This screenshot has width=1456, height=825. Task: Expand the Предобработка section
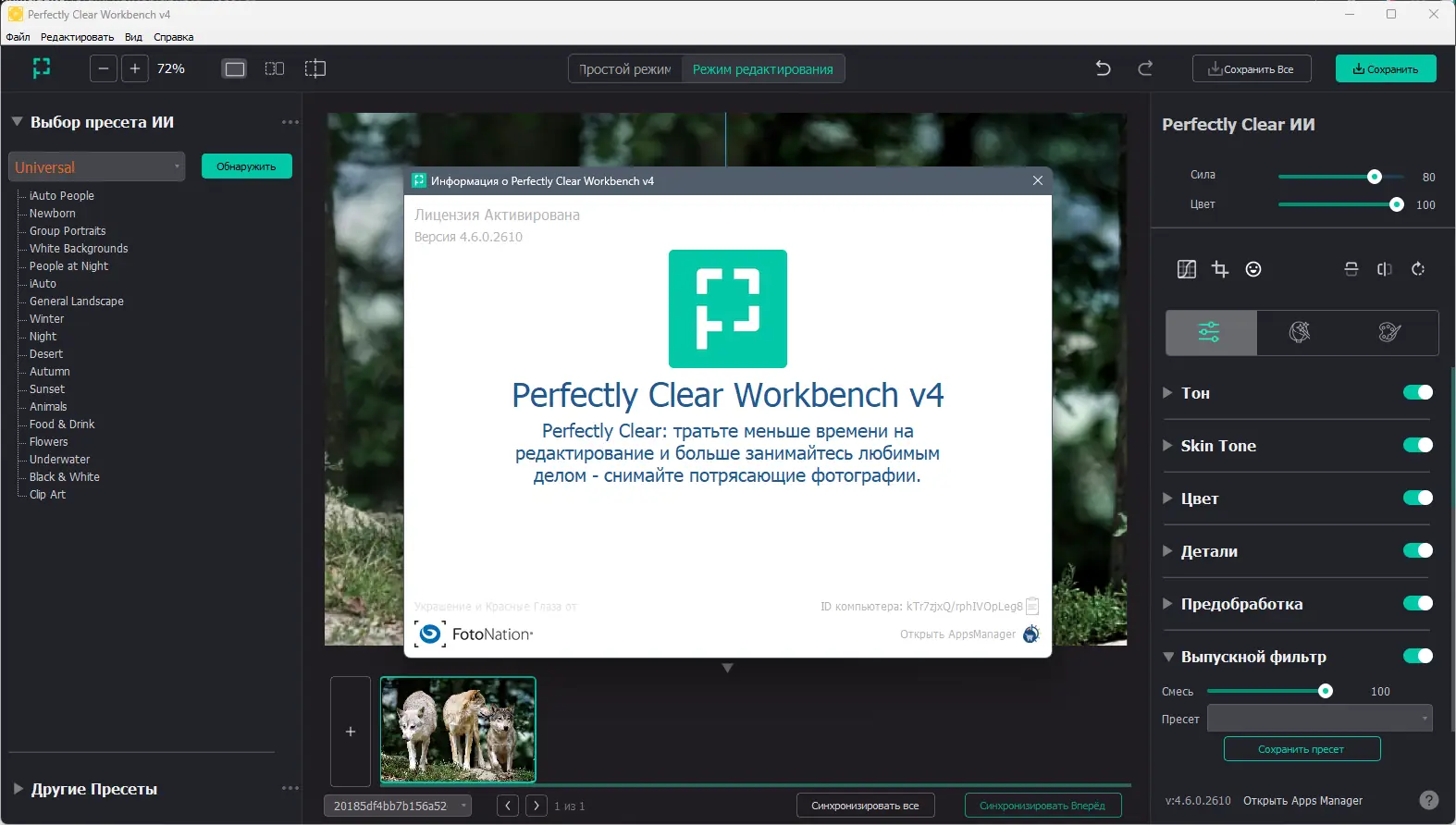point(1167,604)
